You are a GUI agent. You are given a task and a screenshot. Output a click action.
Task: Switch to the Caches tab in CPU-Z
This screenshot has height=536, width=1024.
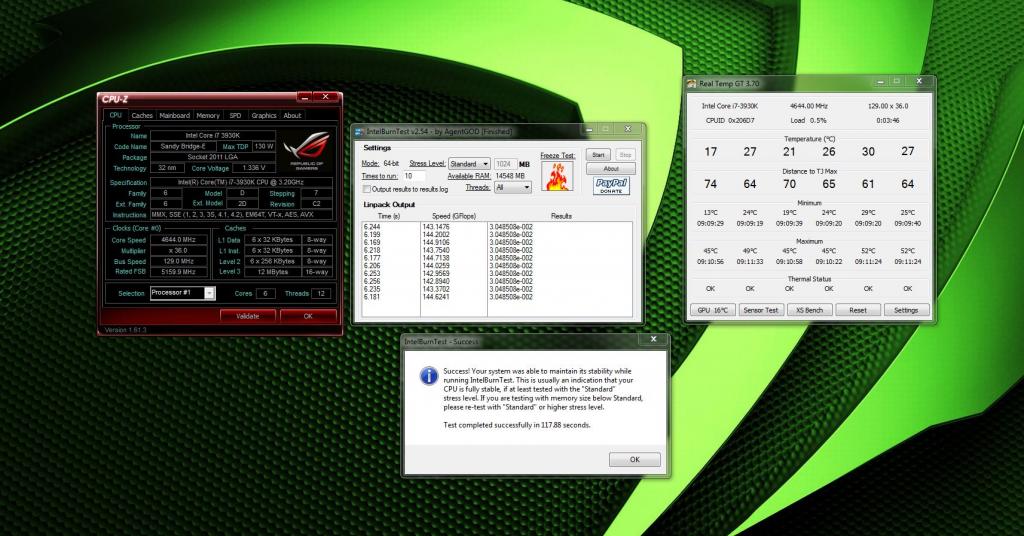(141, 116)
